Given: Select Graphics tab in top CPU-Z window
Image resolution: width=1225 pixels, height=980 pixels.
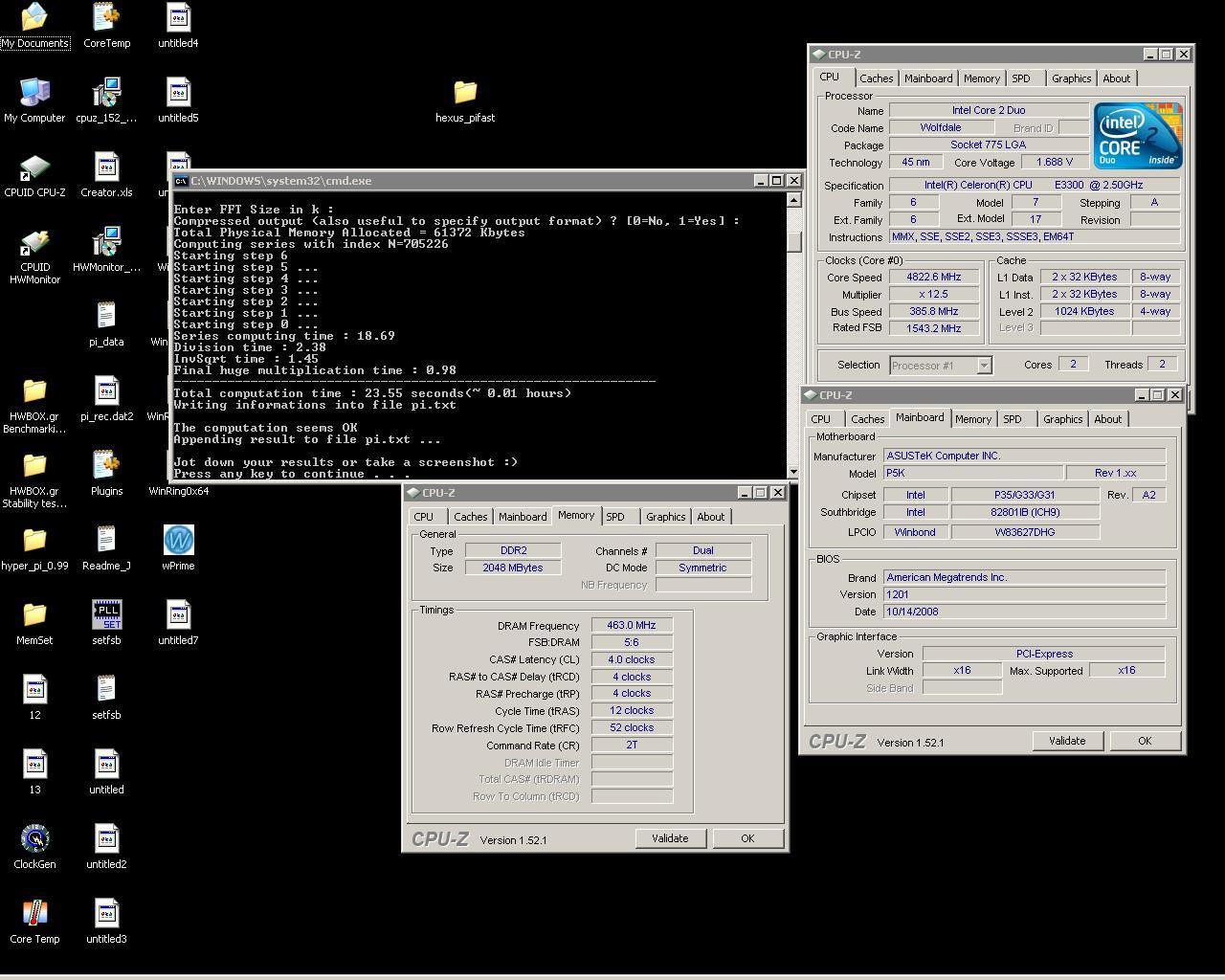Looking at the screenshot, I should pyautogui.click(x=1071, y=78).
